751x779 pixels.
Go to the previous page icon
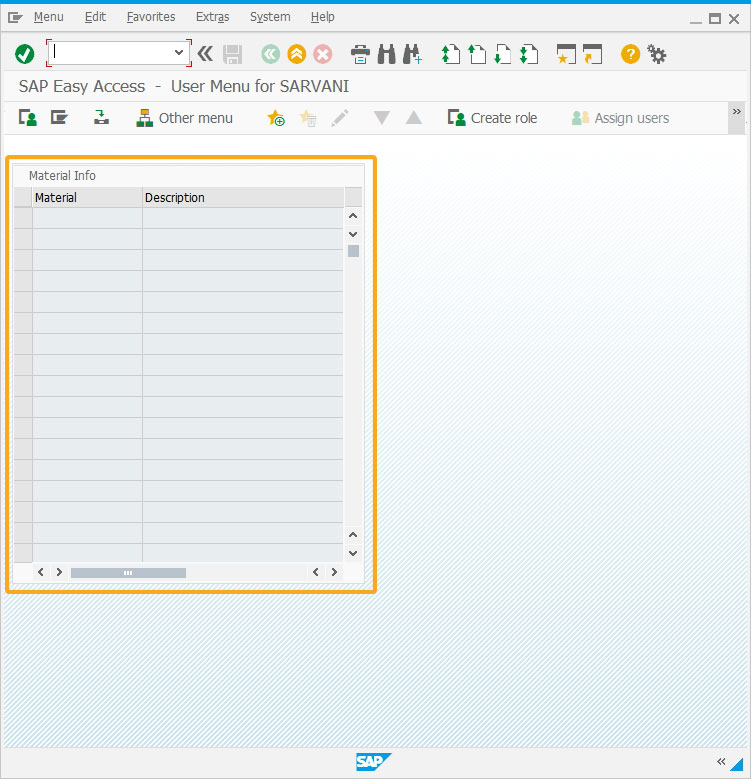pyautogui.click(x=477, y=54)
